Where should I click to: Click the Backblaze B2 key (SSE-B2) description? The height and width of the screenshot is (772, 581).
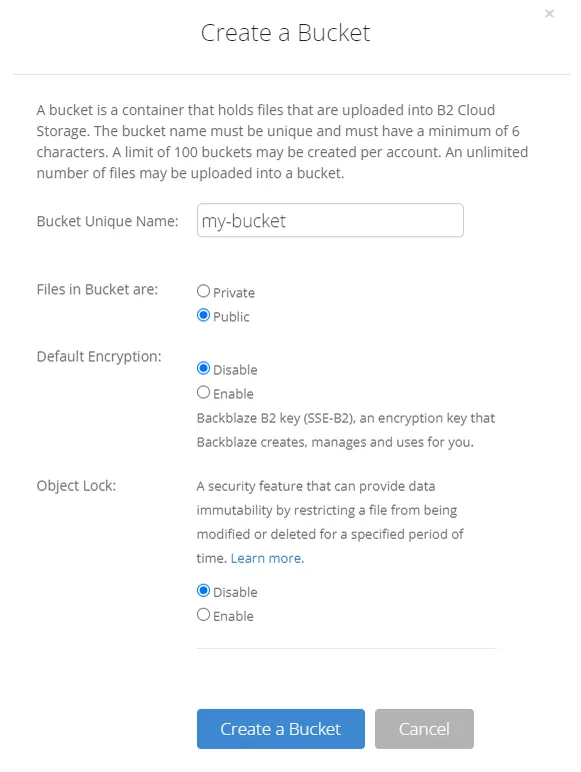(346, 430)
